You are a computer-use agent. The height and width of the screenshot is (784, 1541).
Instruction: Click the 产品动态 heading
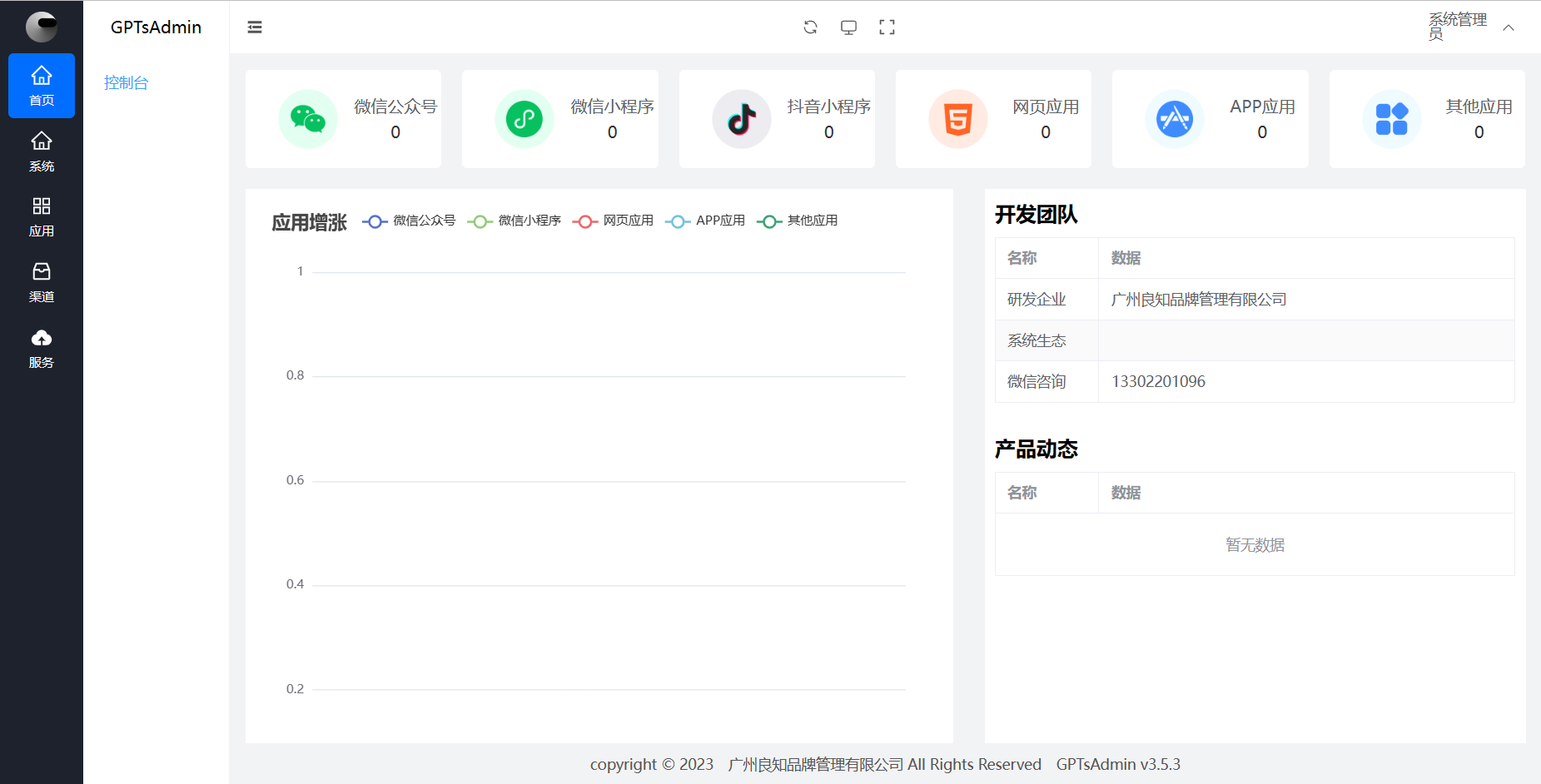point(1036,449)
